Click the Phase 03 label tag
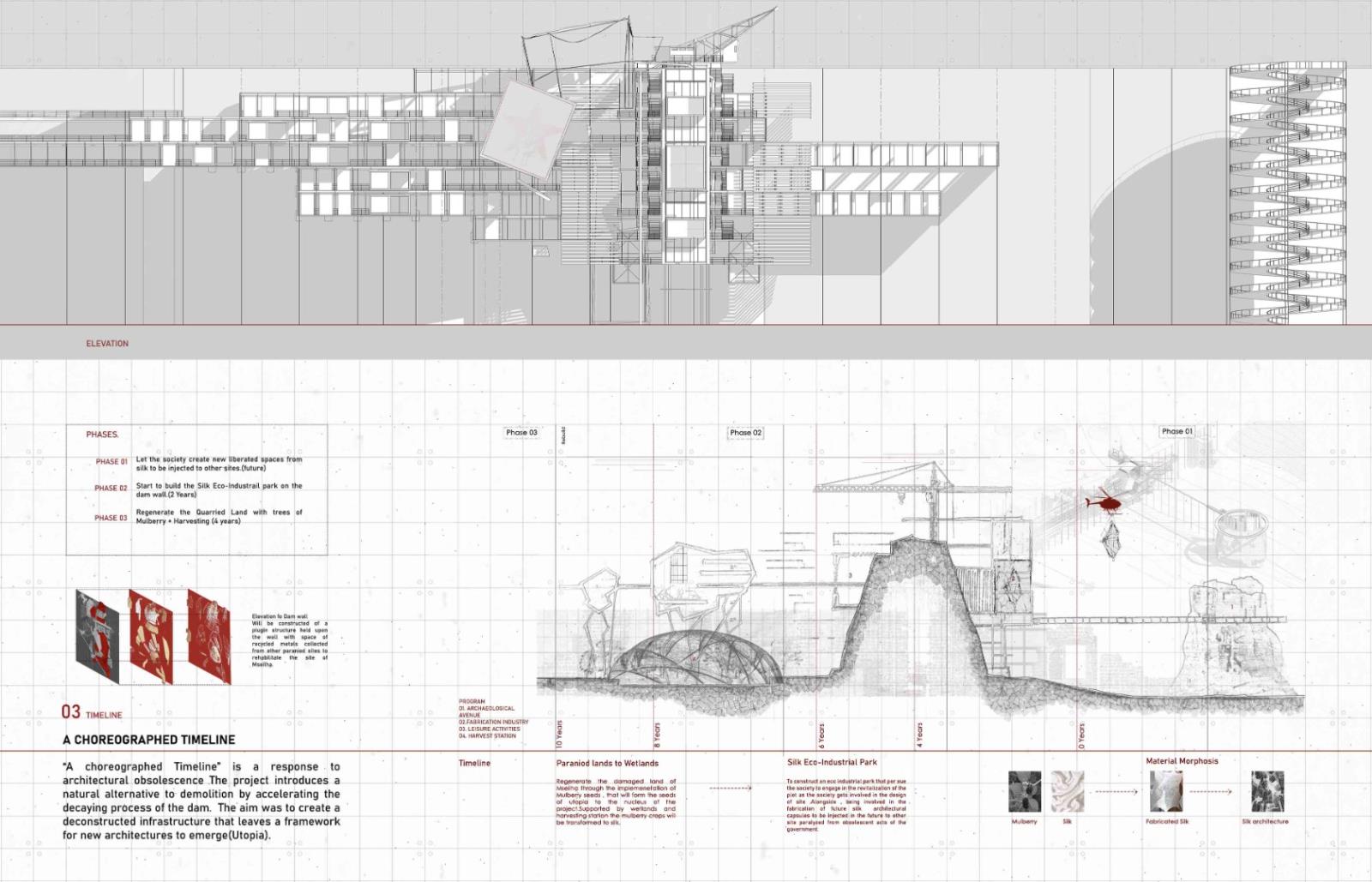This screenshot has height=882, width=1372. point(521,433)
